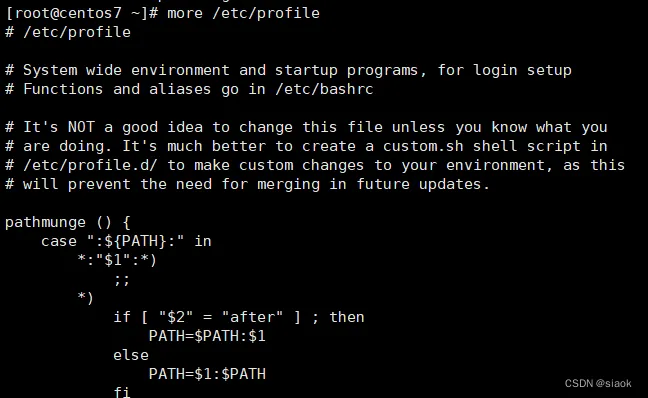The width and height of the screenshot is (648, 398).
Task: Click the shell prompt [root@centos7 ~]#
Action: tap(82, 13)
